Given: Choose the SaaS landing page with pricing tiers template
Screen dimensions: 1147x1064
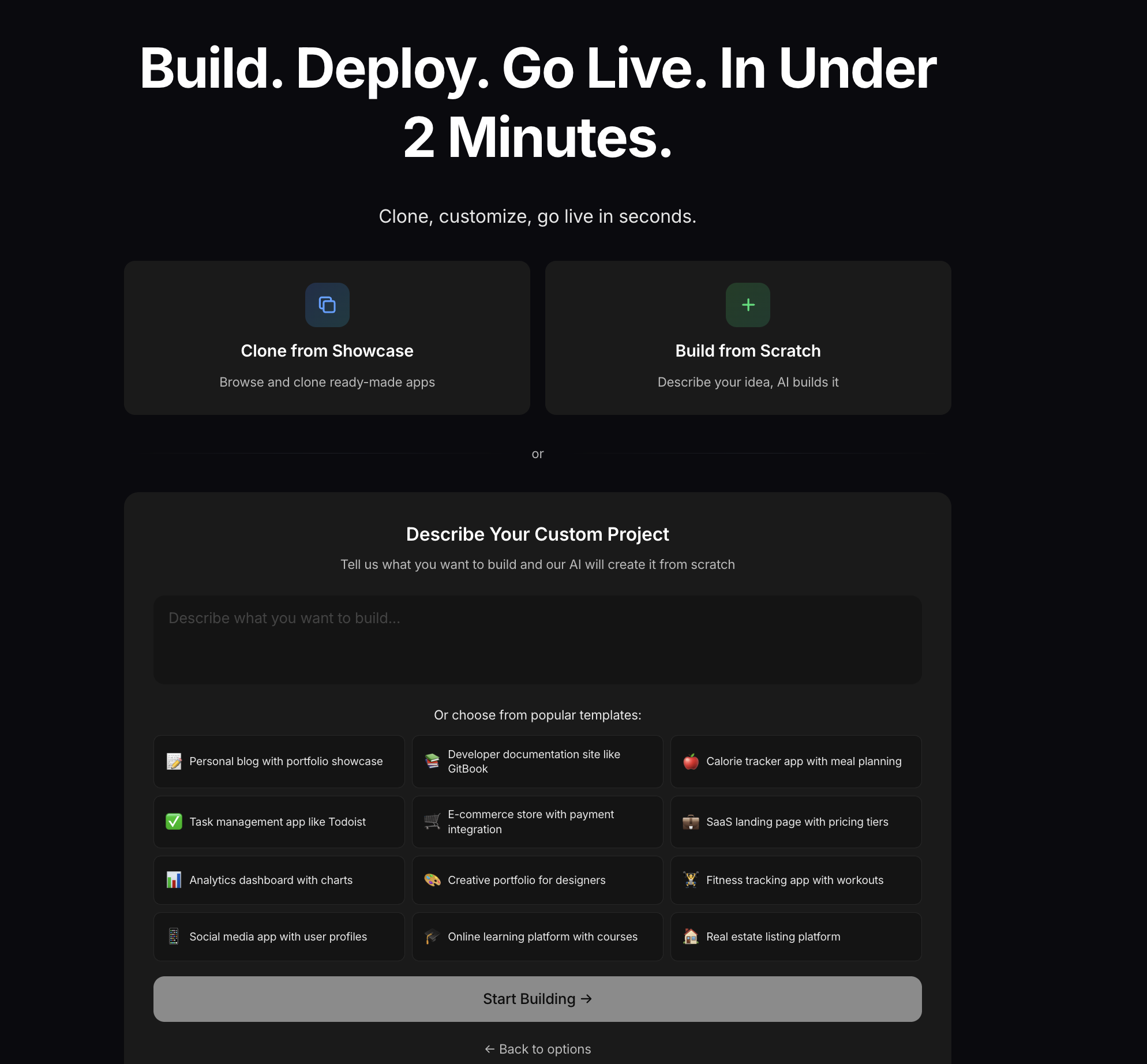Looking at the screenshot, I should [796, 822].
